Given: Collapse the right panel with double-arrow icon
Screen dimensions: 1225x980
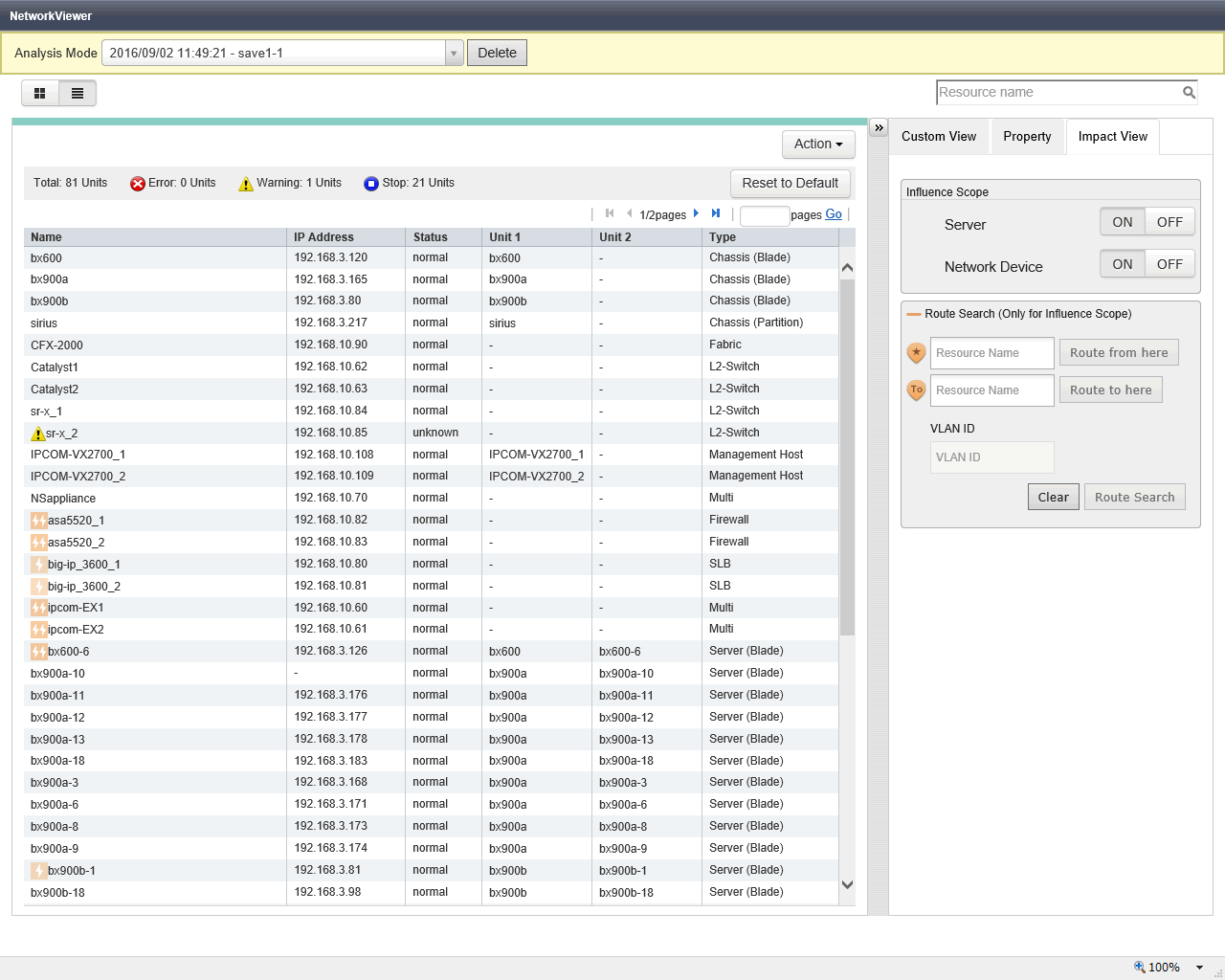Looking at the screenshot, I should click(879, 127).
